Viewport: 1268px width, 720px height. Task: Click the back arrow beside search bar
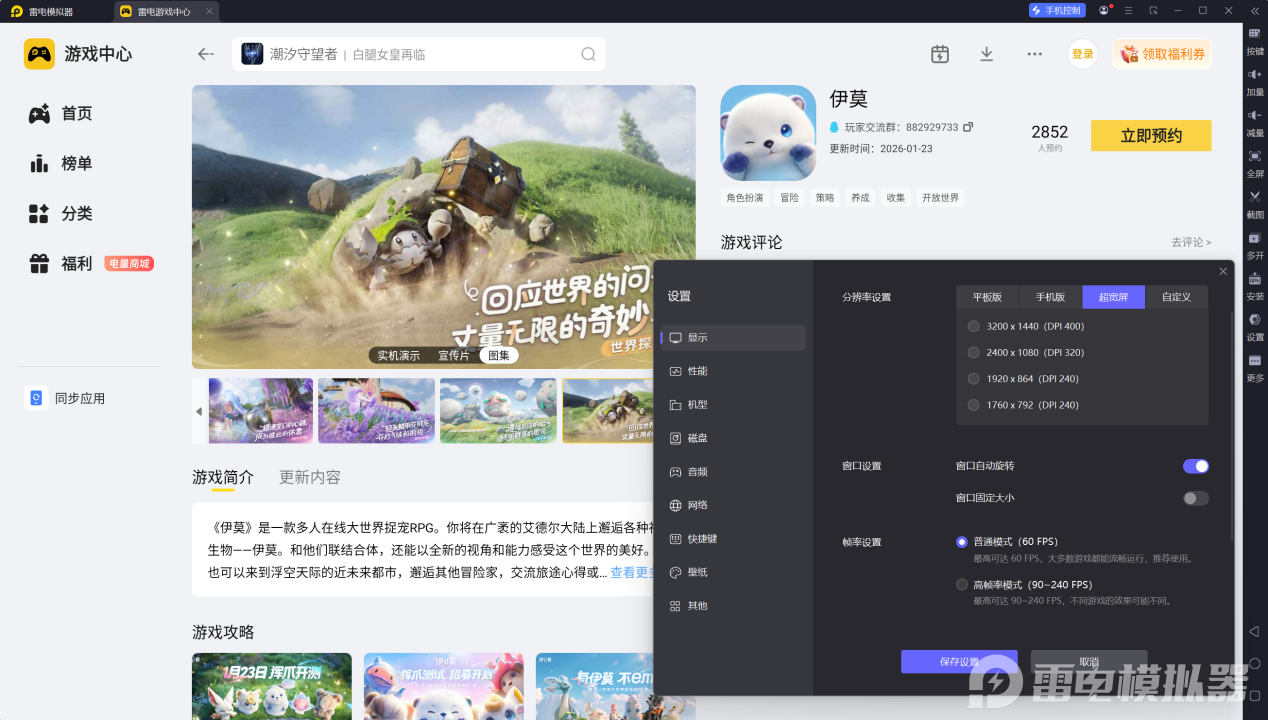point(206,54)
